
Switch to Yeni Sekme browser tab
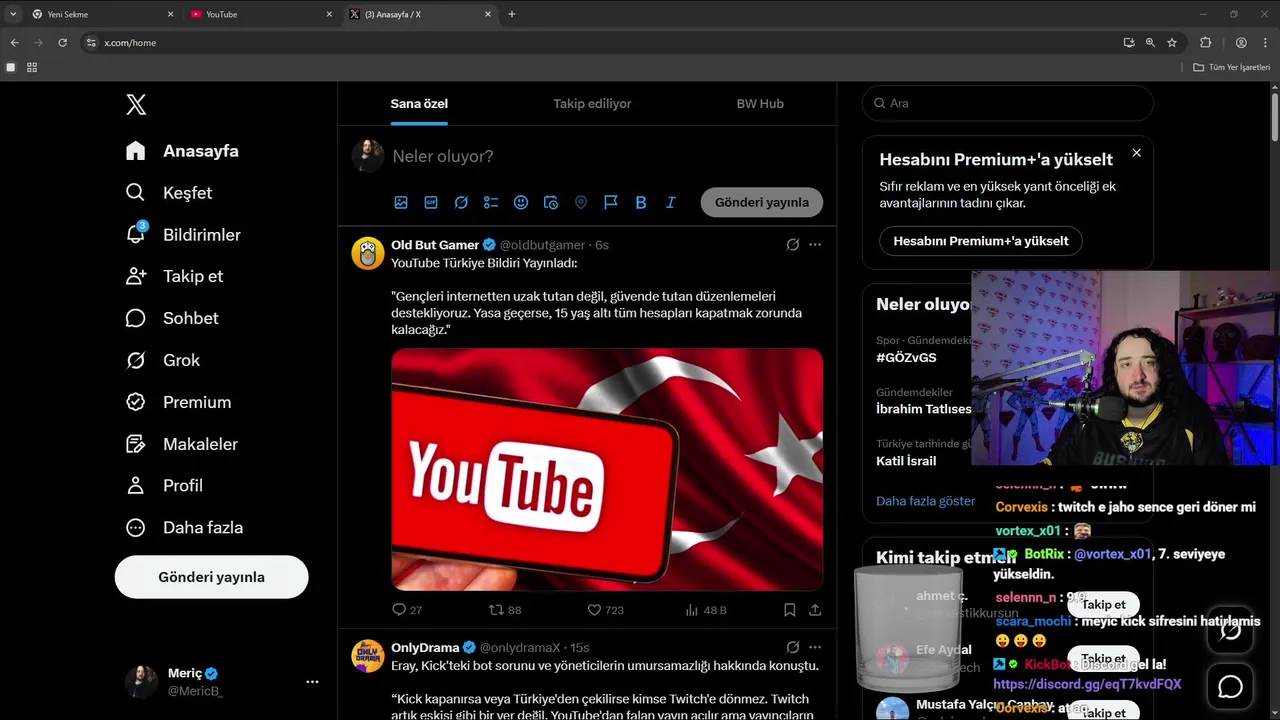tap(102, 14)
